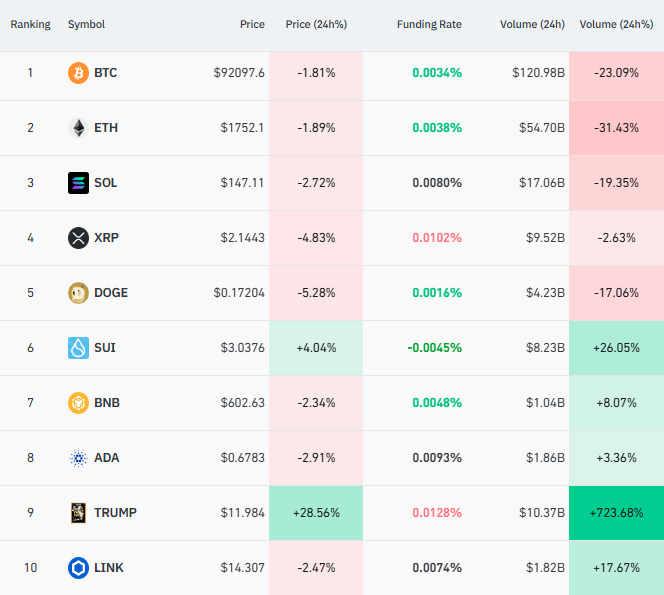Click the Symbol column header
This screenshot has height=595, width=664.
[86, 24]
